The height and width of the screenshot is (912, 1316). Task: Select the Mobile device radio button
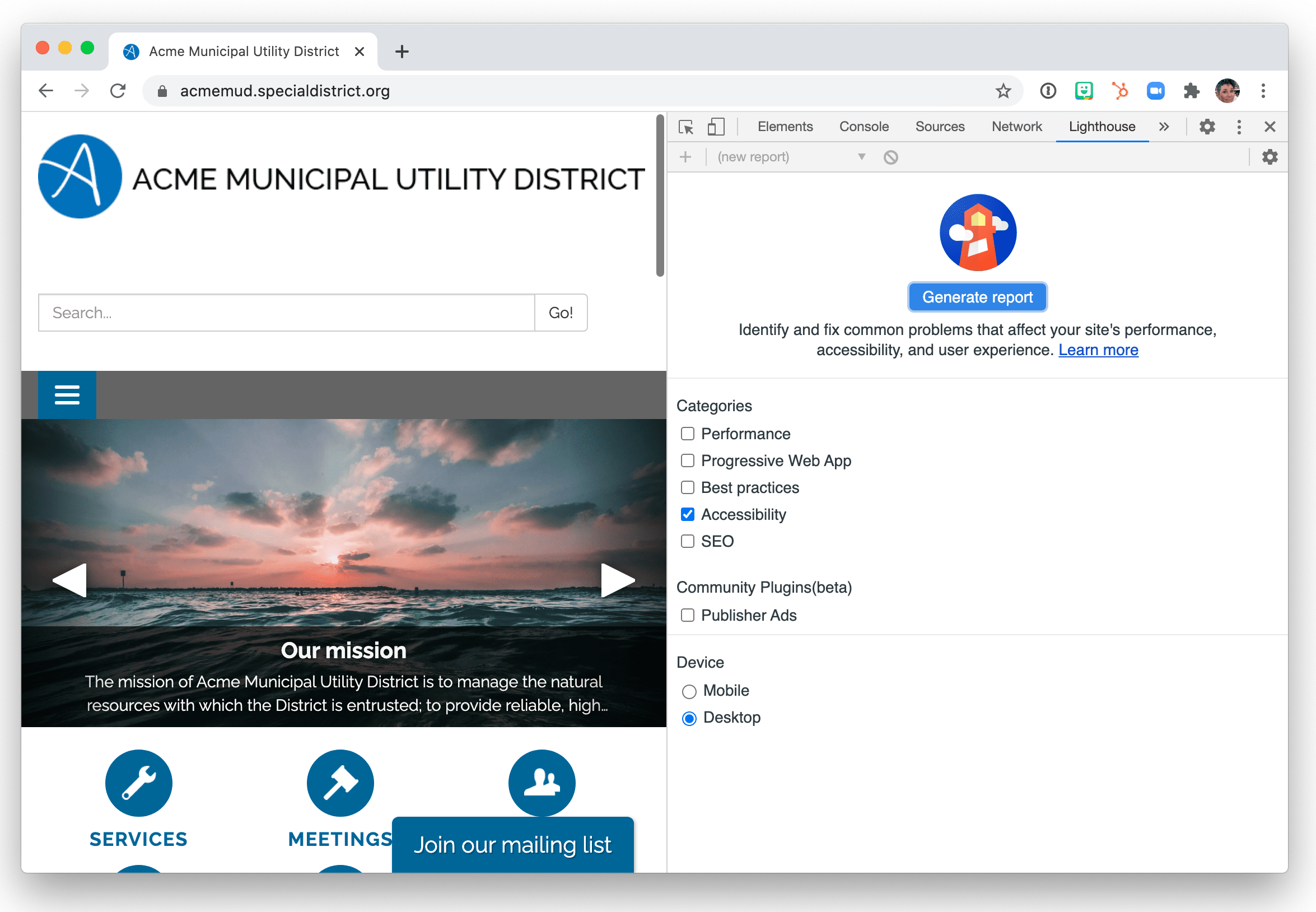(x=689, y=691)
